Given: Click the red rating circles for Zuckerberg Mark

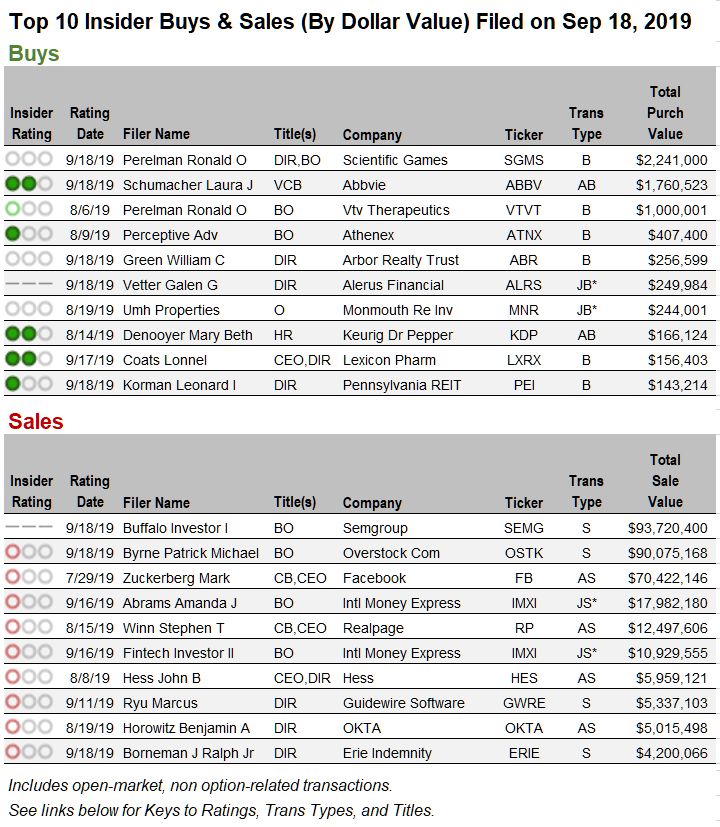Looking at the screenshot, I should (x=29, y=577).
